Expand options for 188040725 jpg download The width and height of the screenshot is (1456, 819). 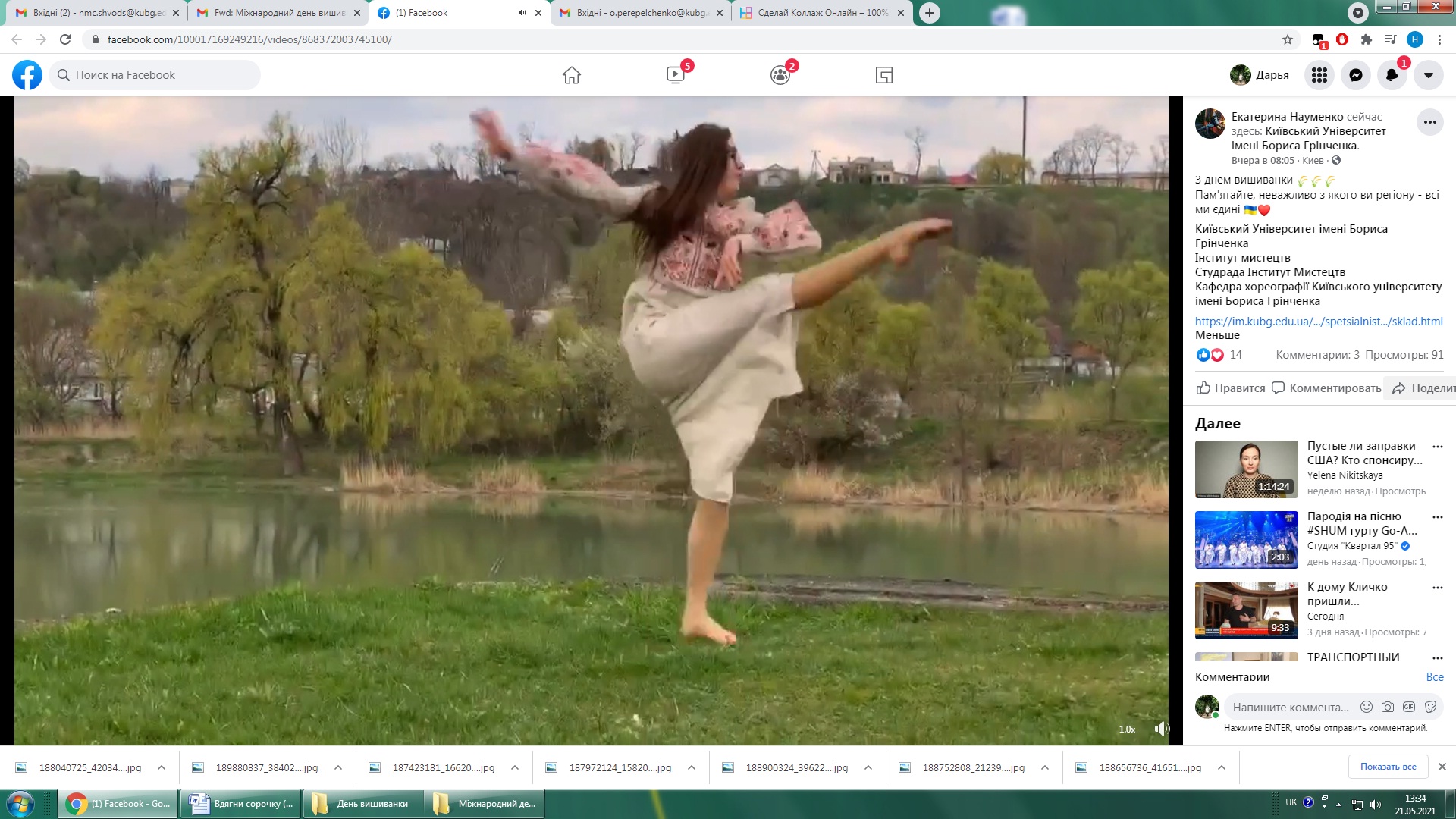click(162, 767)
